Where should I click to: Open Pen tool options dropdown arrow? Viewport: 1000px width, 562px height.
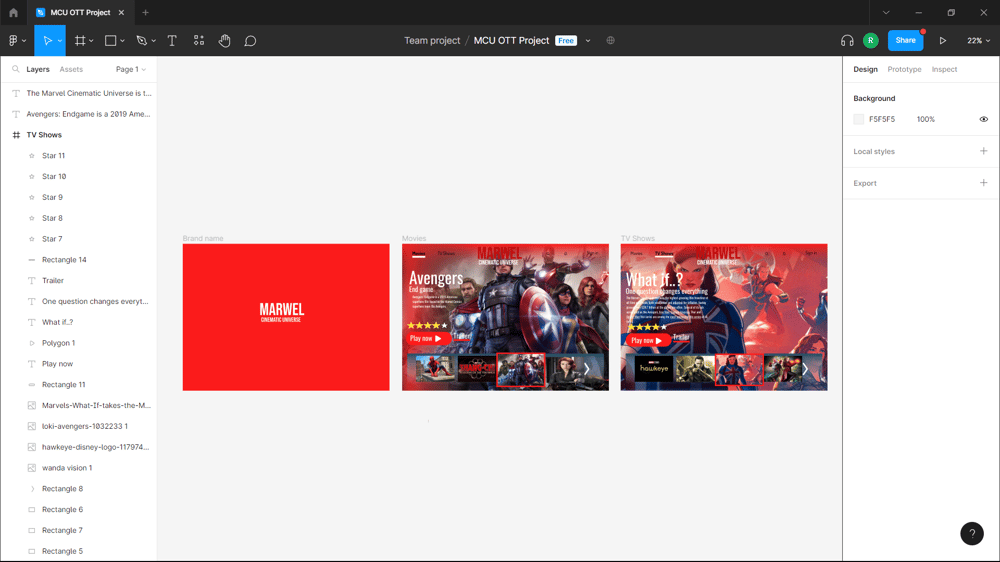coord(154,41)
